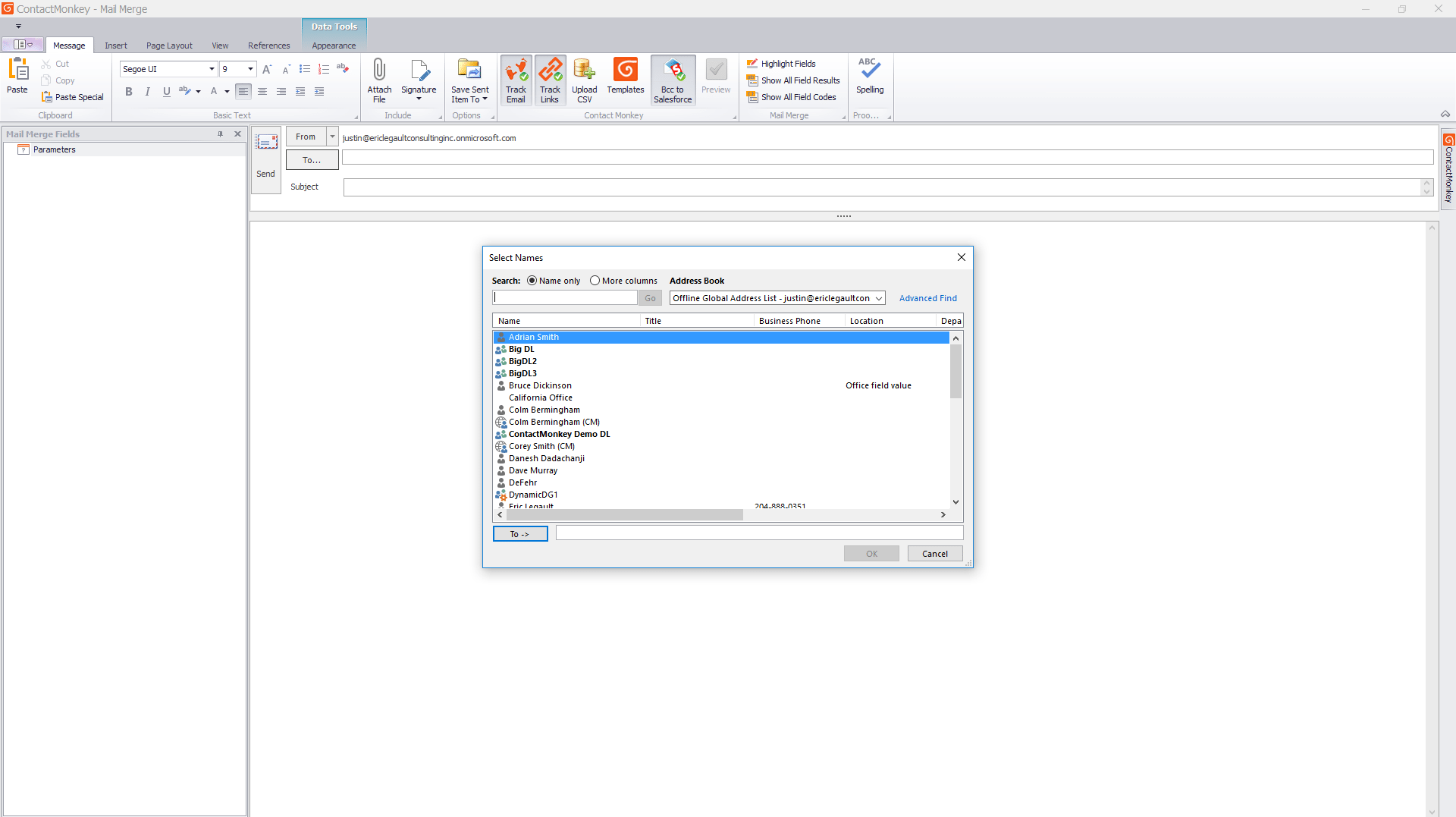Enable Track Links in the ribbon

(551, 79)
